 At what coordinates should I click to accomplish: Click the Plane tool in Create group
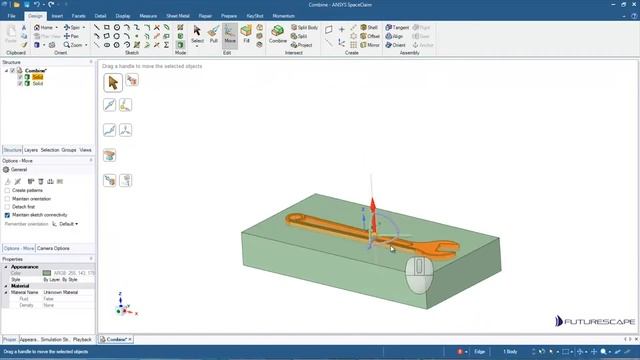[x=329, y=29]
